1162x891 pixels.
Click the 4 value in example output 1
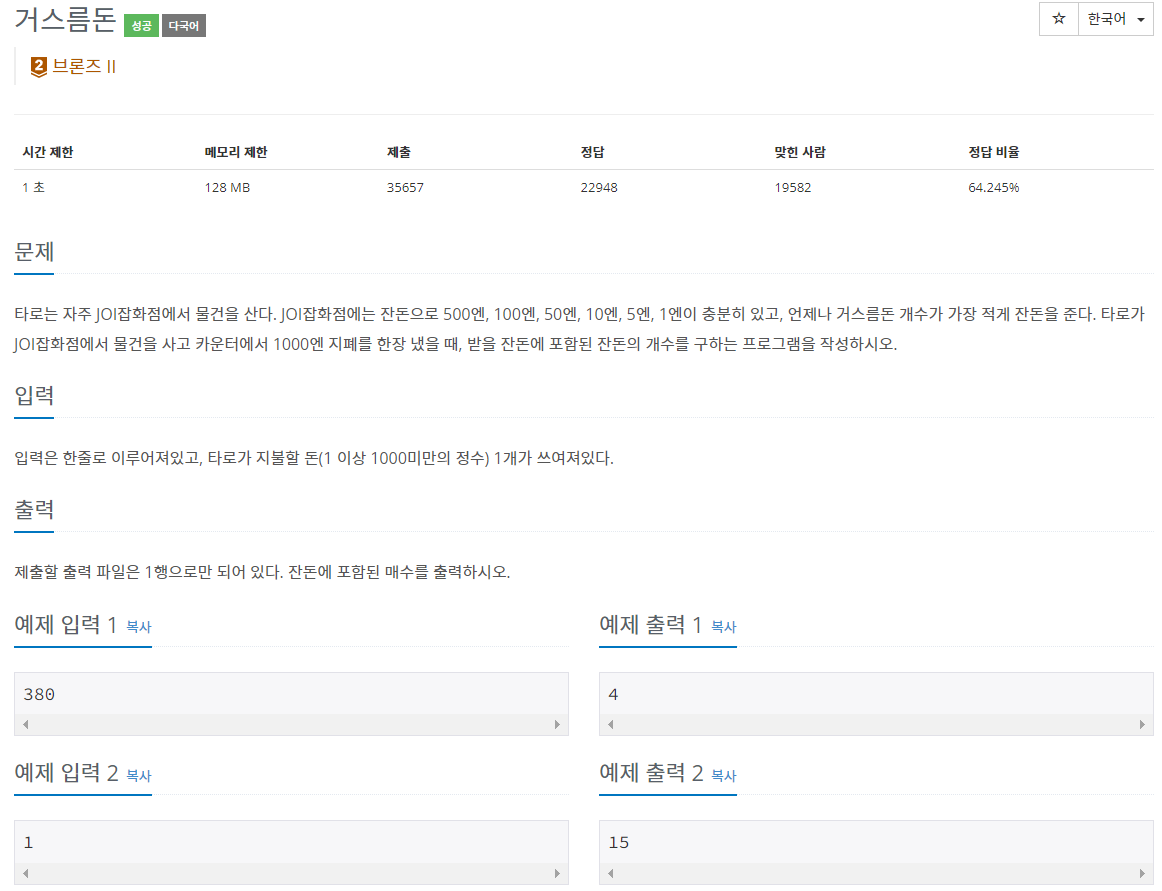[x=613, y=695]
